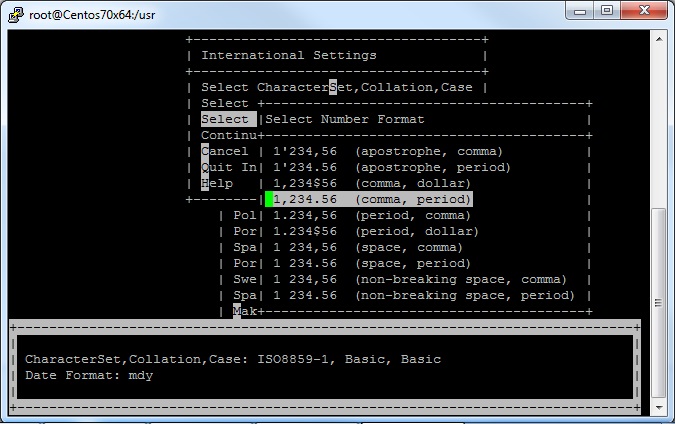Minimize the terminal window

582,10
